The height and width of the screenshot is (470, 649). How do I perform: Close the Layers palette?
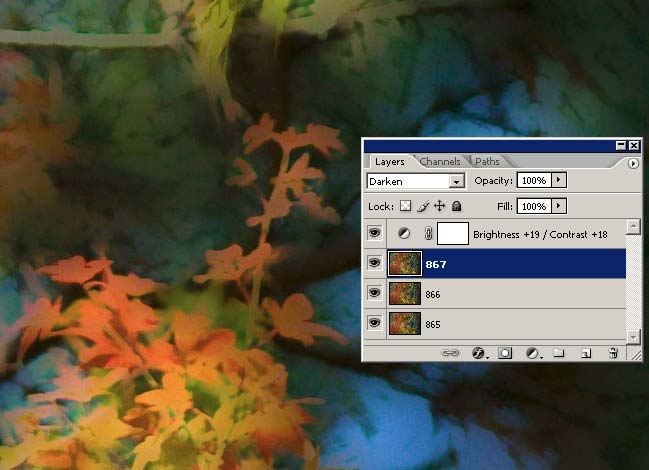[634, 145]
